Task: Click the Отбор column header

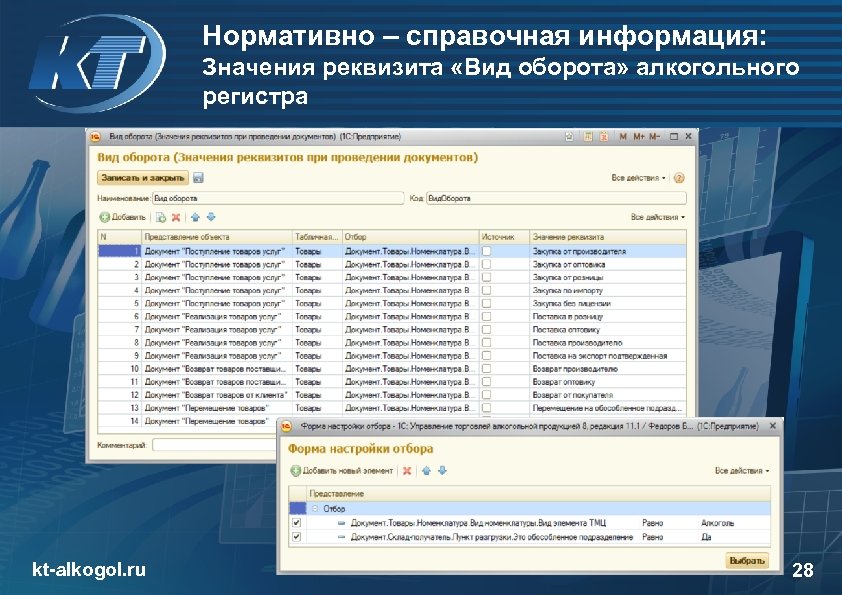Action: point(410,237)
